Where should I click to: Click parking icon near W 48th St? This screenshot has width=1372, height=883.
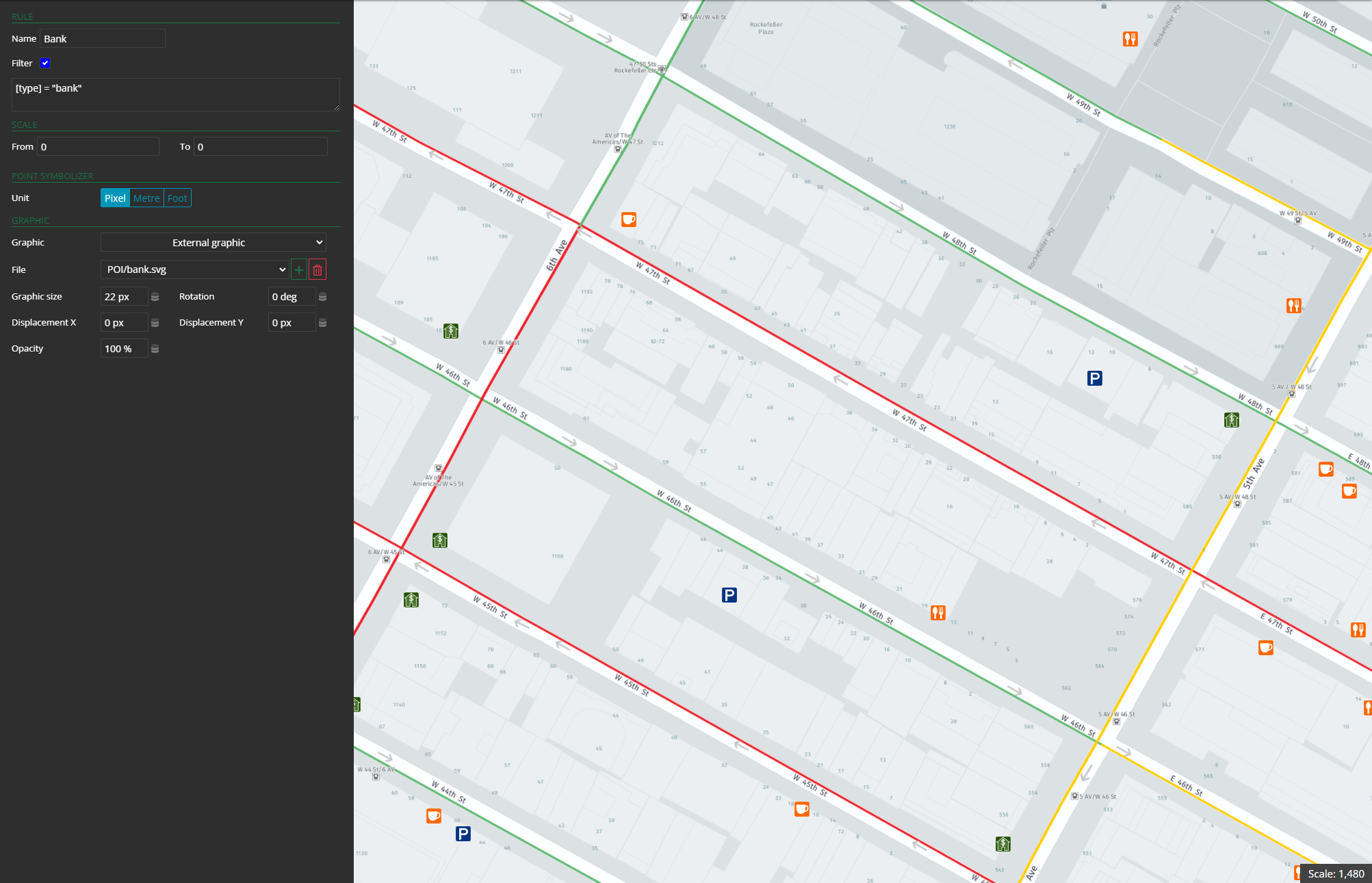[1094, 378]
